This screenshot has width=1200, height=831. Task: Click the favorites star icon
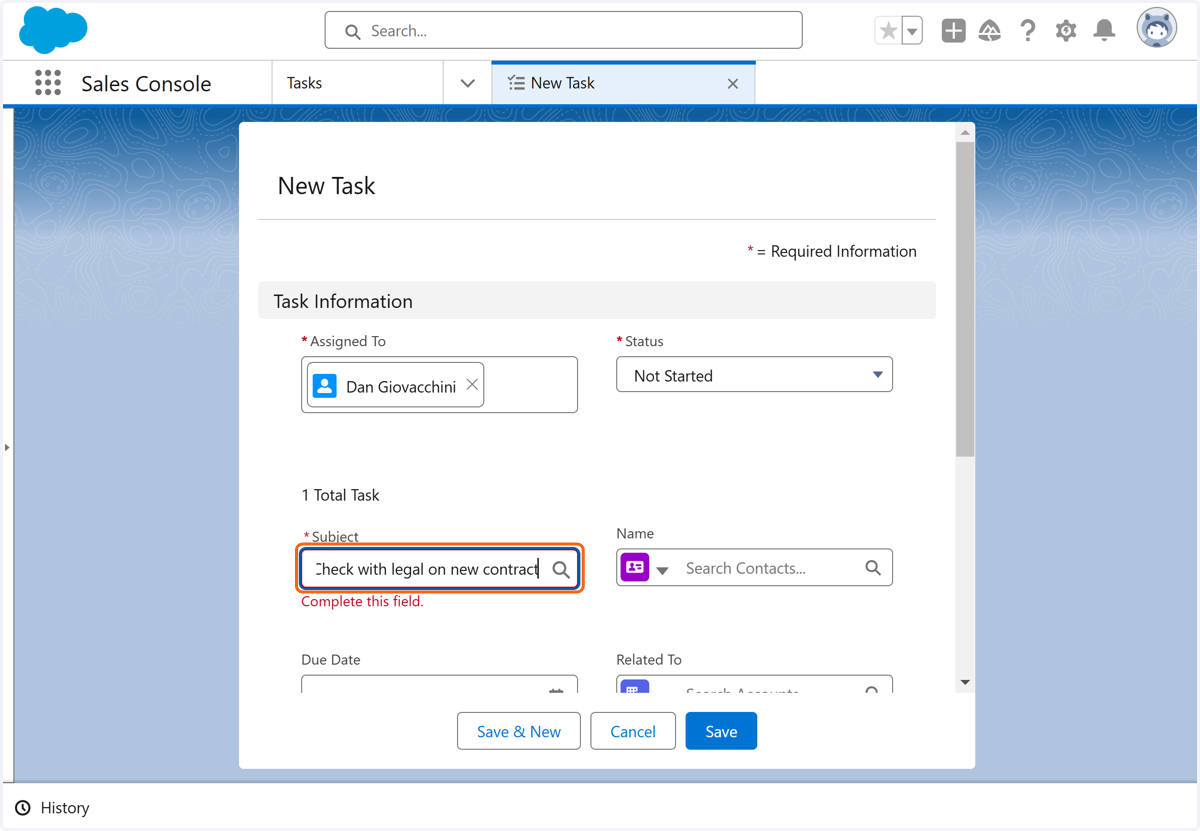(888, 31)
